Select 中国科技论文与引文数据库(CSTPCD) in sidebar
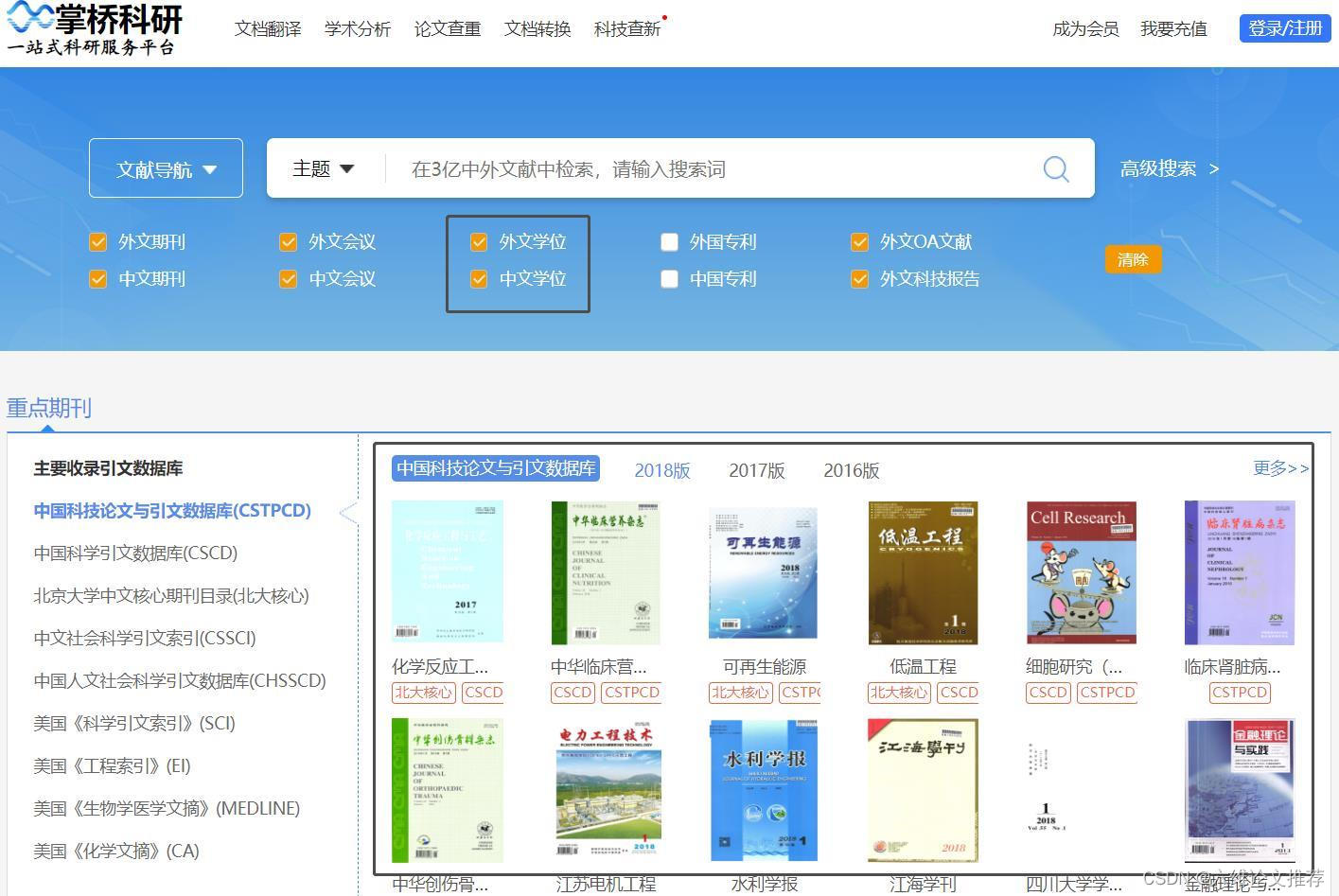 (172, 511)
